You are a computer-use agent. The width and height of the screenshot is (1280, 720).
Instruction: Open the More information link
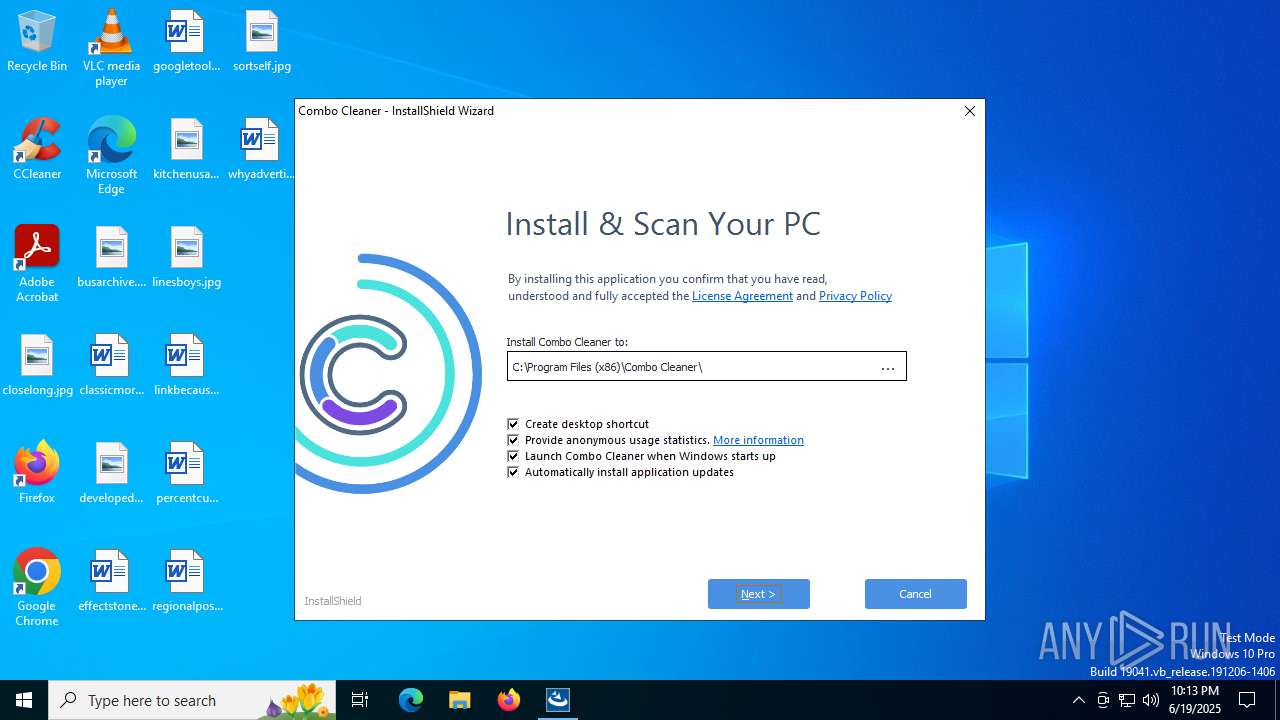(758, 440)
